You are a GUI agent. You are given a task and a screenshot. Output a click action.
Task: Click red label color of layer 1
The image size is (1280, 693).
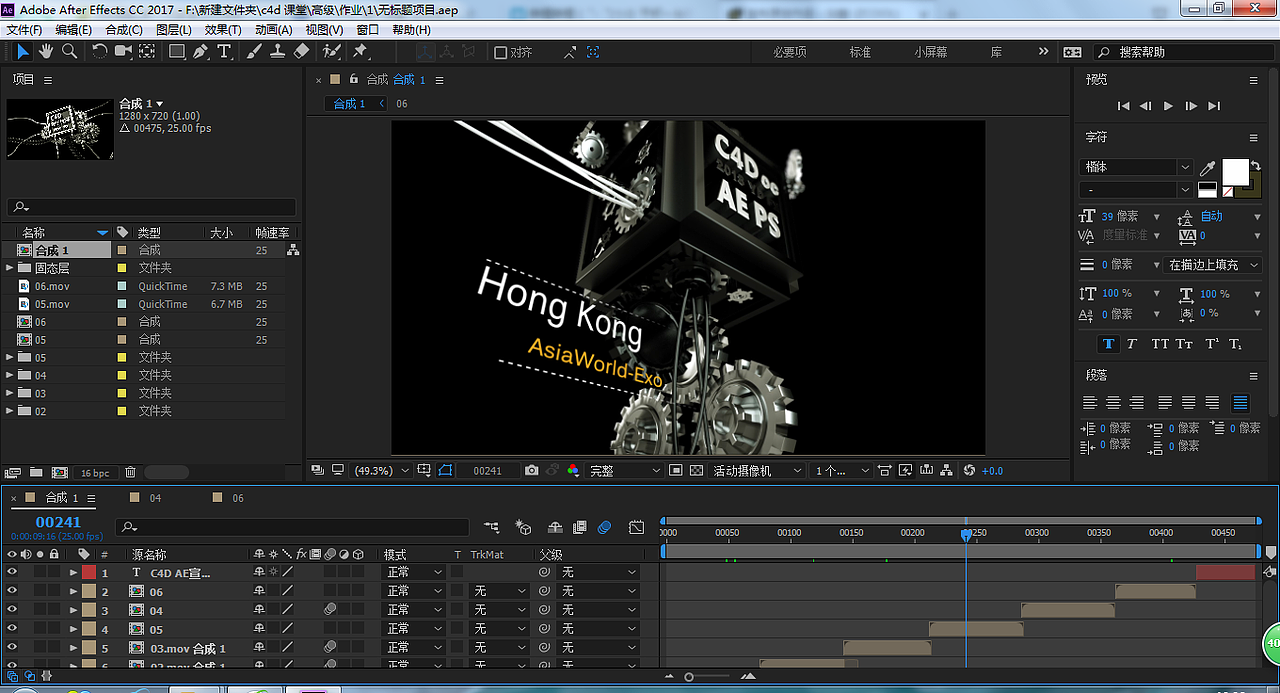pos(89,573)
